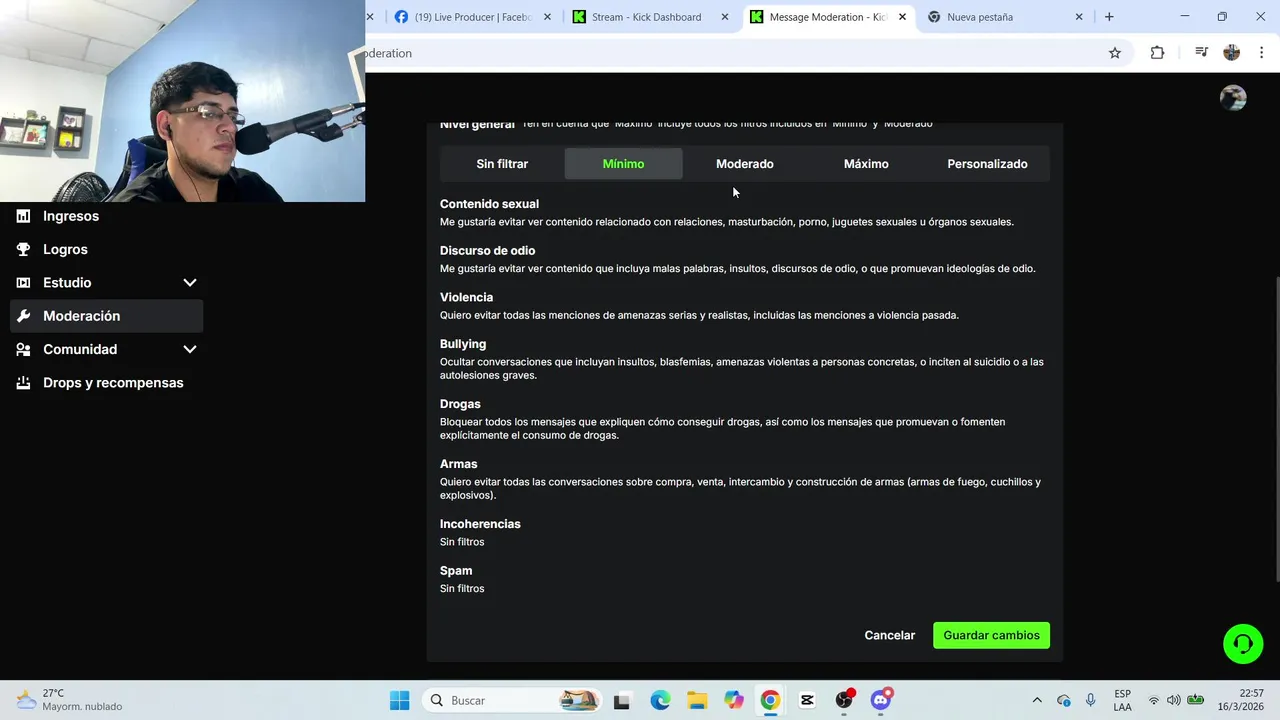
Task: Click the Contenido sexual heading
Action: coord(489,204)
